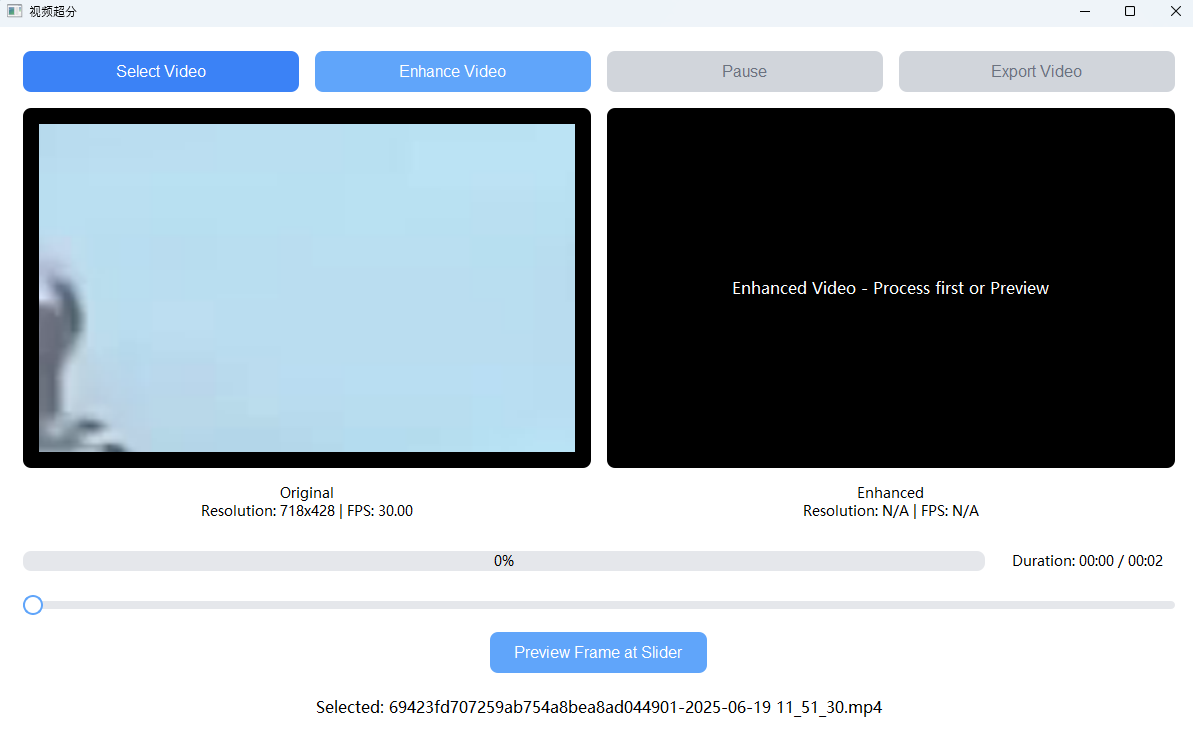
Task: Click the app icon in title bar
Action: (14, 11)
